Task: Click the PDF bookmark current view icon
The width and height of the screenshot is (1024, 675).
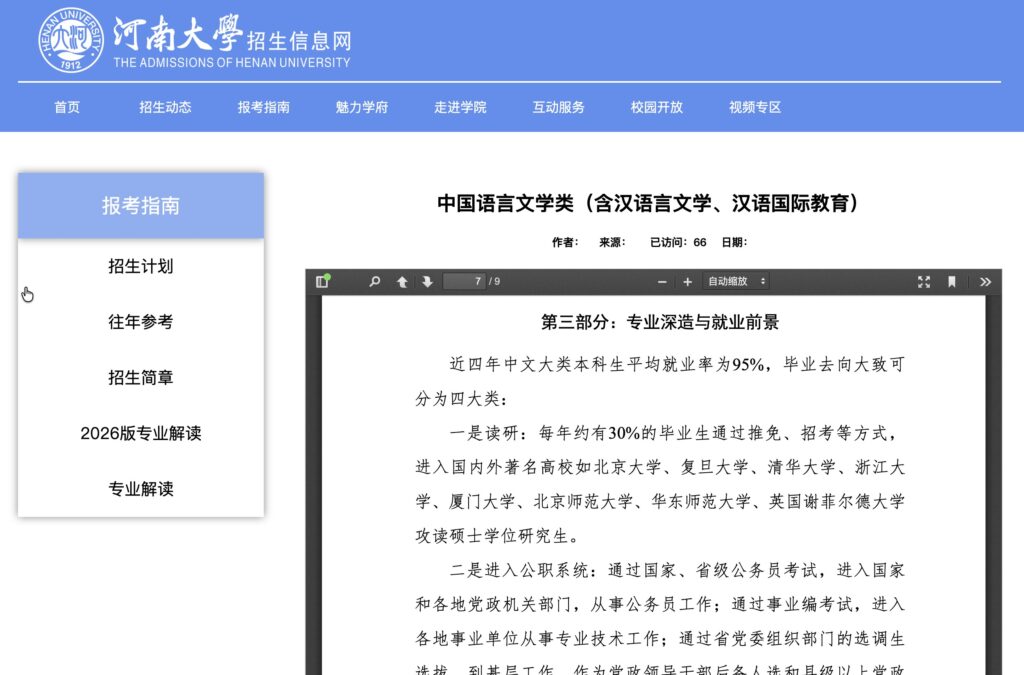Action: click(x=952, y=281)
